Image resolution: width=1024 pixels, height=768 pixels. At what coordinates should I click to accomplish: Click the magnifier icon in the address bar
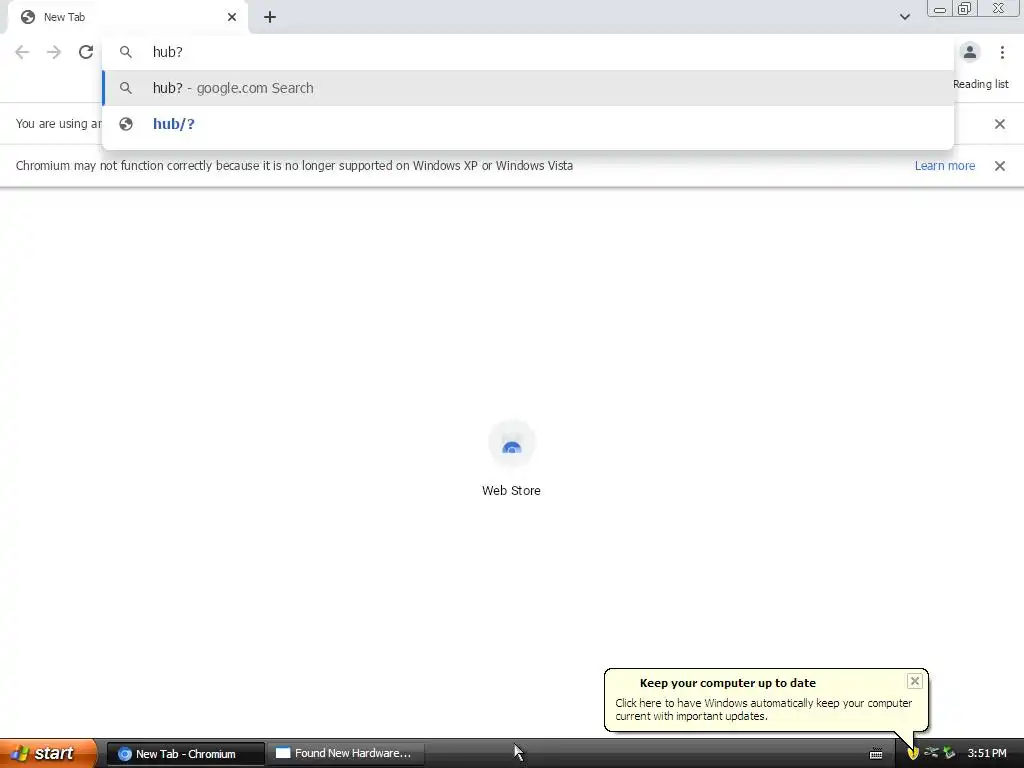pyautogui.click(x=126, y=52)
